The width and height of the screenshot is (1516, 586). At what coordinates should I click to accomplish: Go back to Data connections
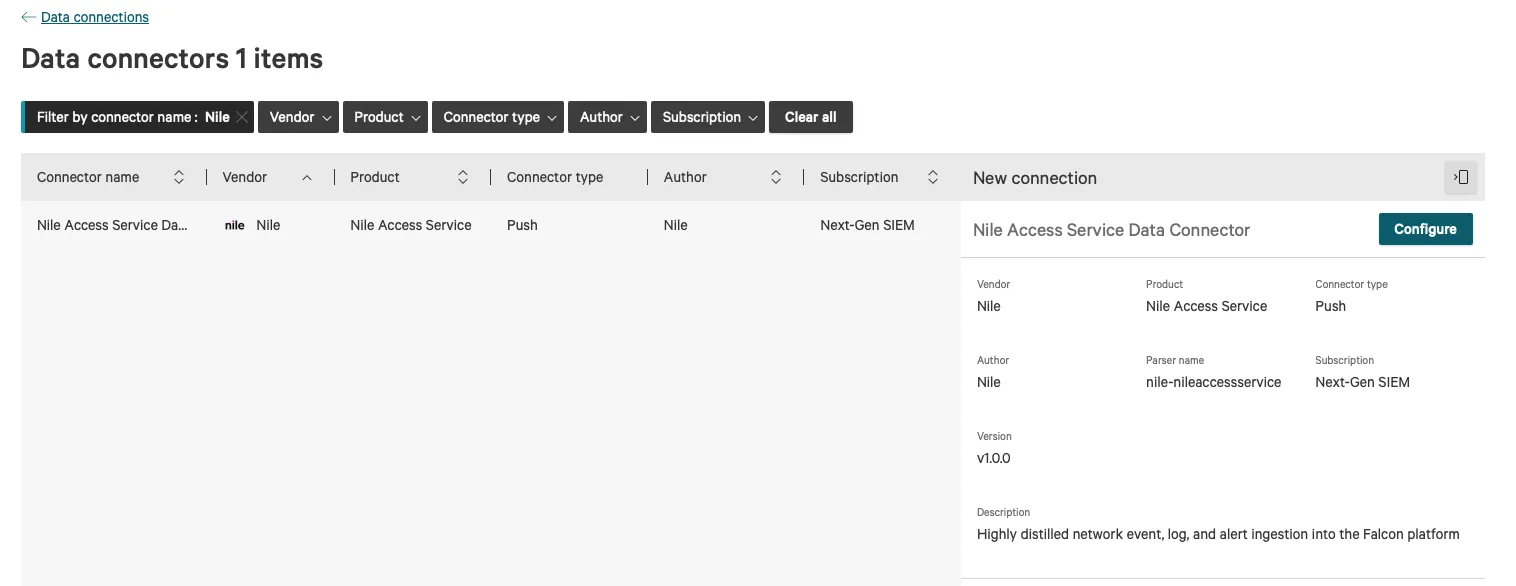pos(95,17)
